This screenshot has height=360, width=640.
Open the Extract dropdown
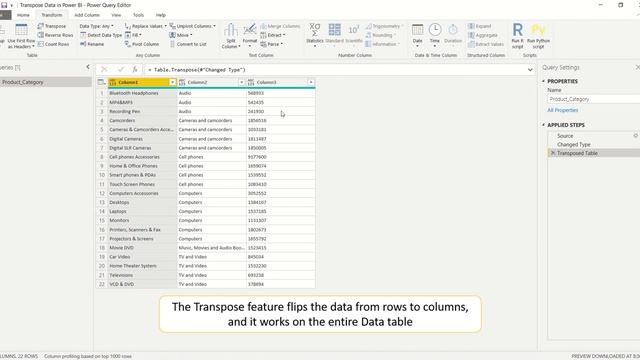273,35
